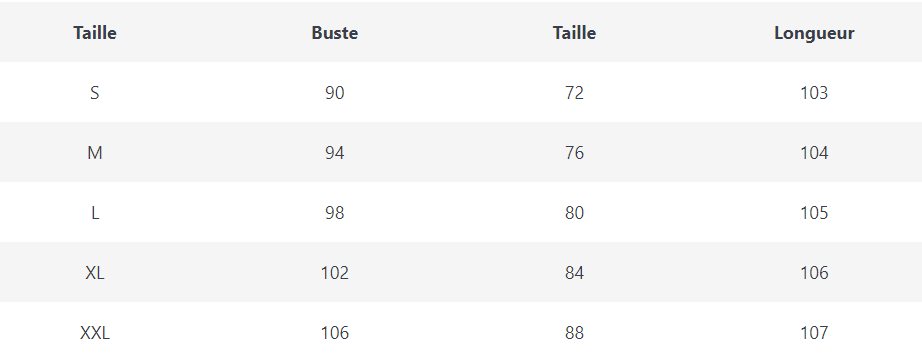Screen dimensions: 922x361
Task: Click the XXL size cell
Action: click(x=95, y=333)
